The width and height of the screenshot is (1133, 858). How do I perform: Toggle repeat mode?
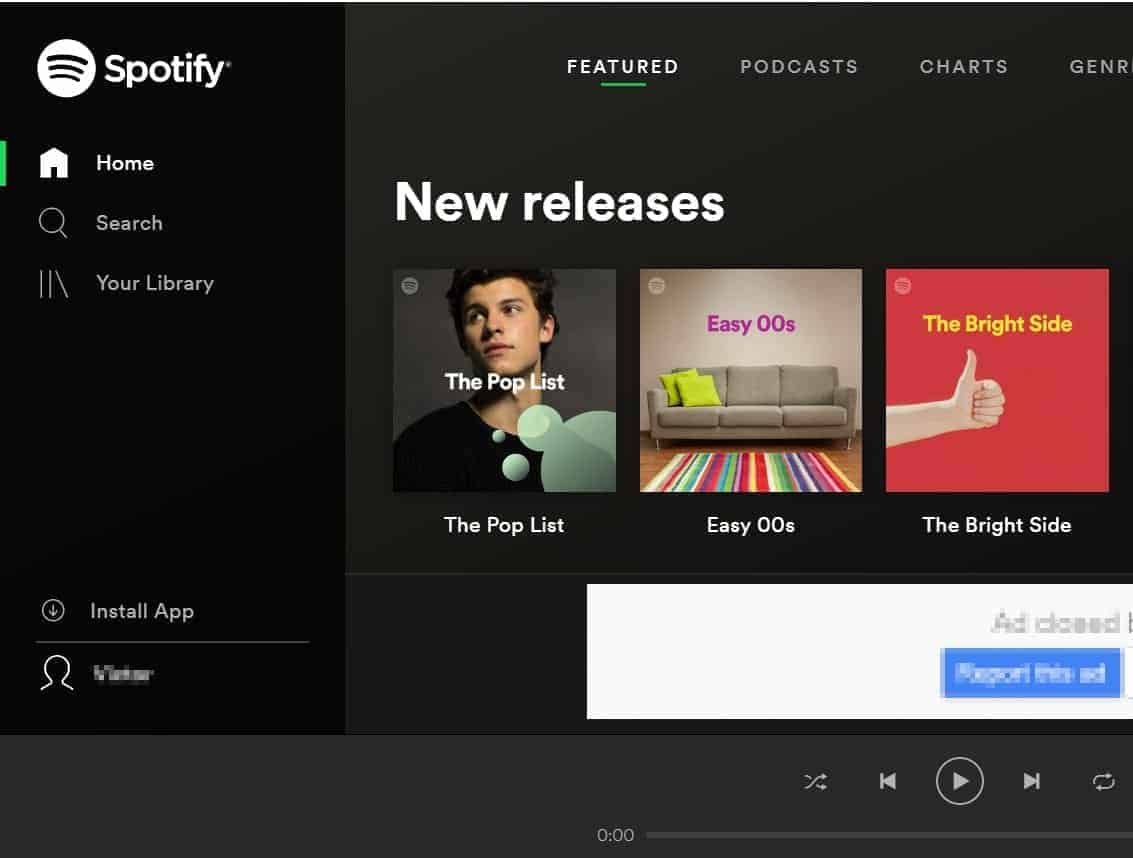point(1103,781)
